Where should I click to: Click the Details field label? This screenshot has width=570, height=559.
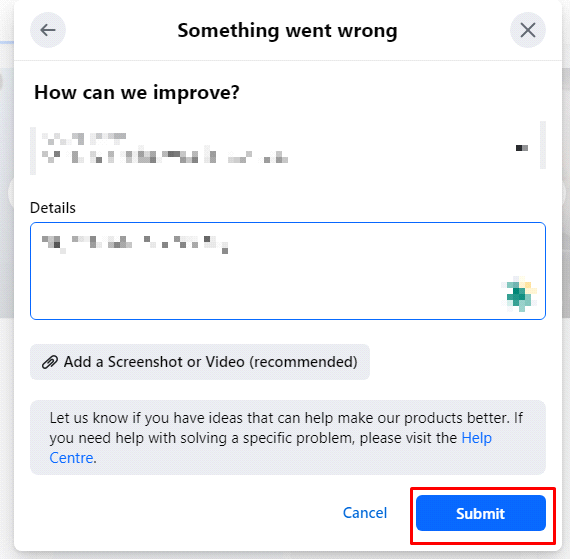[x=53, y=208]
